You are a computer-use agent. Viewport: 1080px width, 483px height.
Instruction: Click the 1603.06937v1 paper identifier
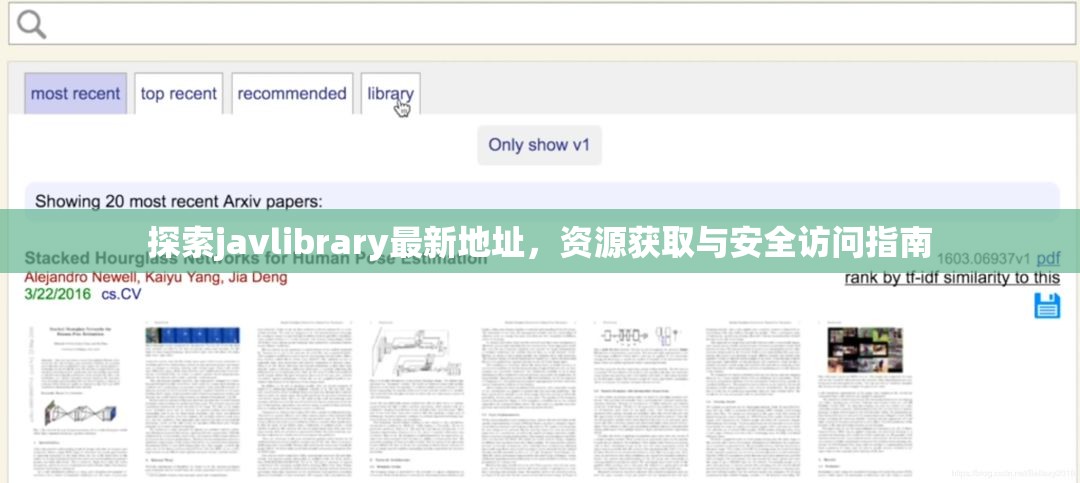tap(984, 258)
